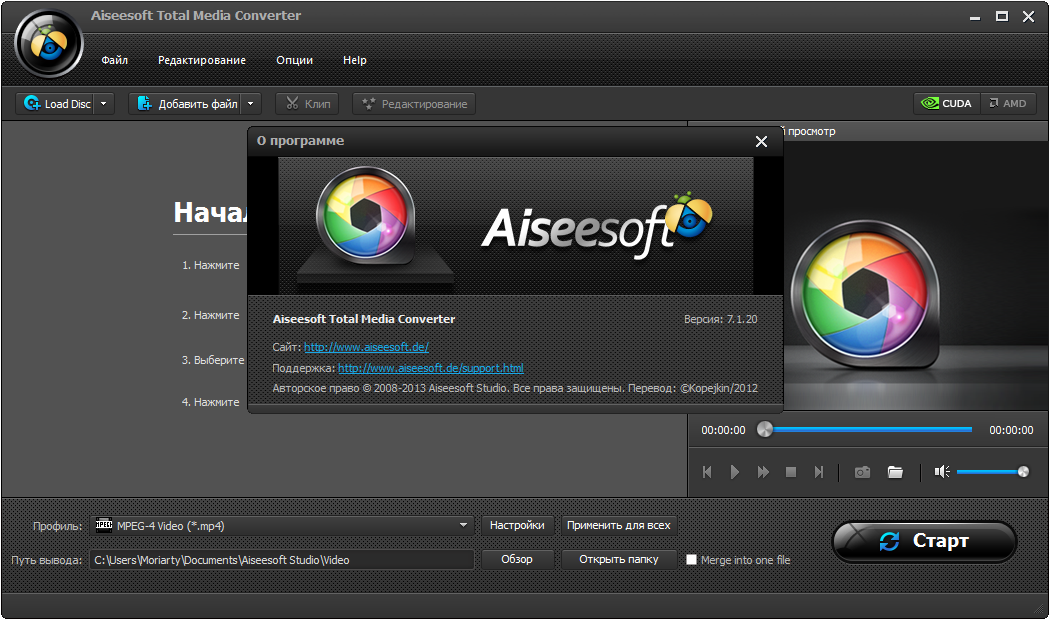
Task: Expand the Load Disc dropdown arrow
Action: click(x=104, y=104)
